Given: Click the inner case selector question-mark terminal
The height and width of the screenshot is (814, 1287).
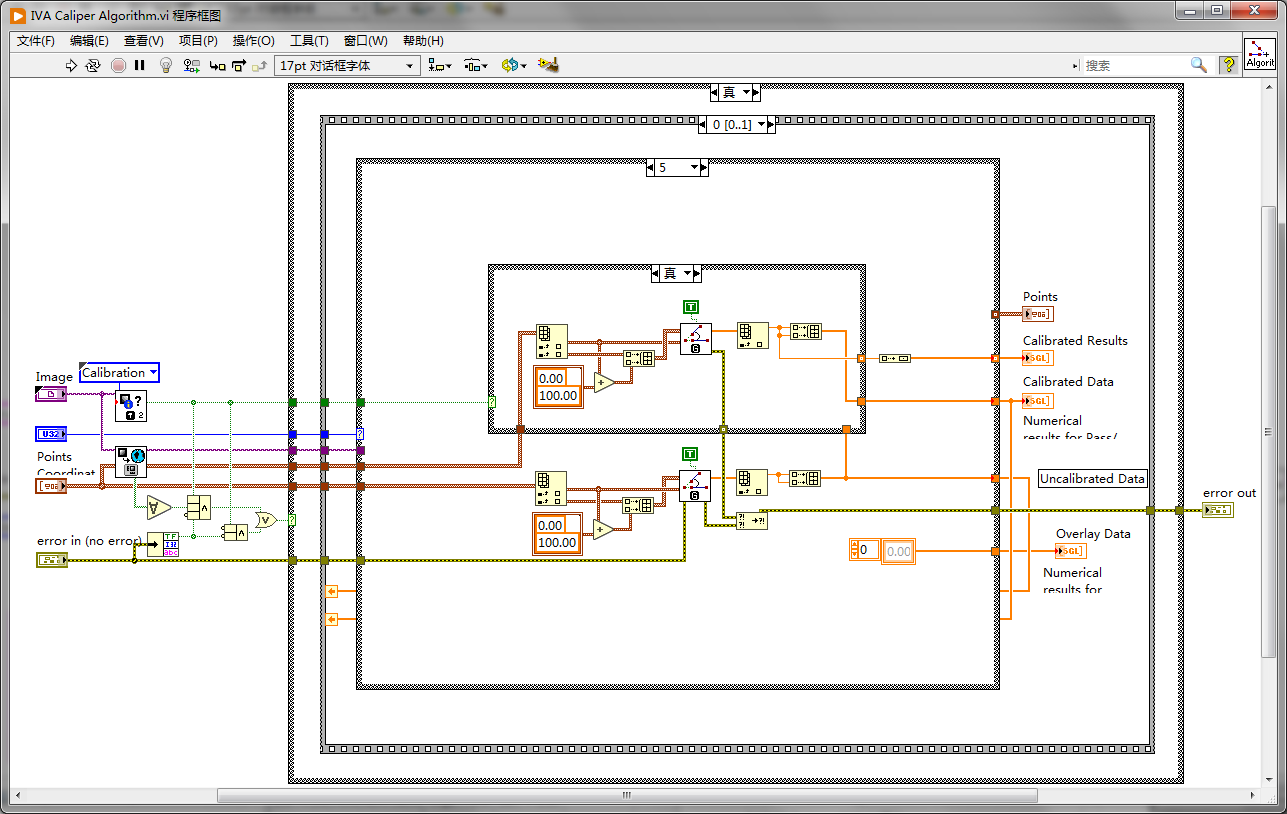Looking at the screenshot, I should click(x=492, y=402).
